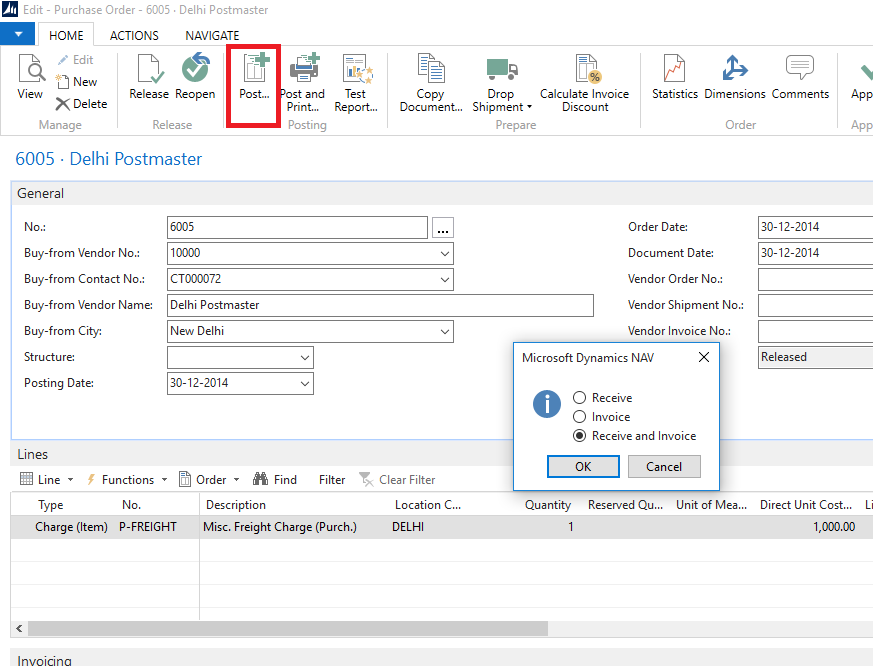Viewport: 873px width, 666px height.
Task: Collapse the General FastTab header
Action: point(442,193)
